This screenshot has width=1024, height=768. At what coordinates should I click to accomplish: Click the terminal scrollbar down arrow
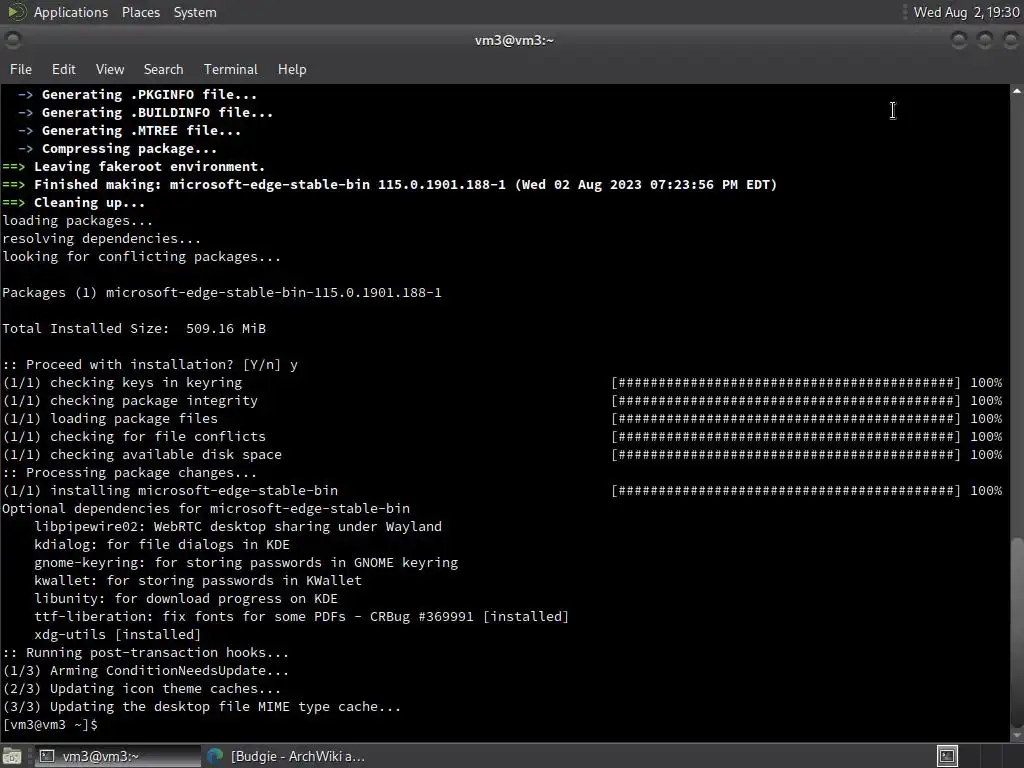coord(1017,735)
